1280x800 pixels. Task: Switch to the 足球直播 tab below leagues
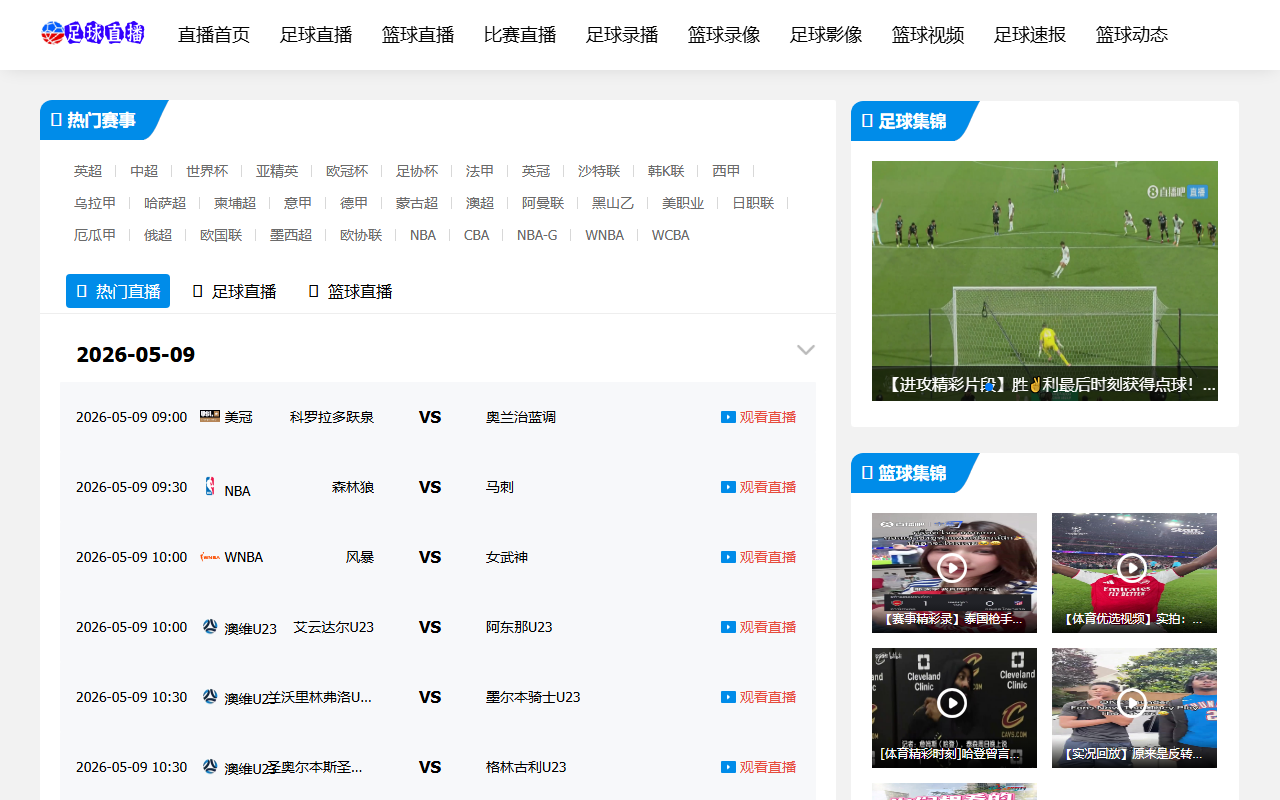(234, 291)
